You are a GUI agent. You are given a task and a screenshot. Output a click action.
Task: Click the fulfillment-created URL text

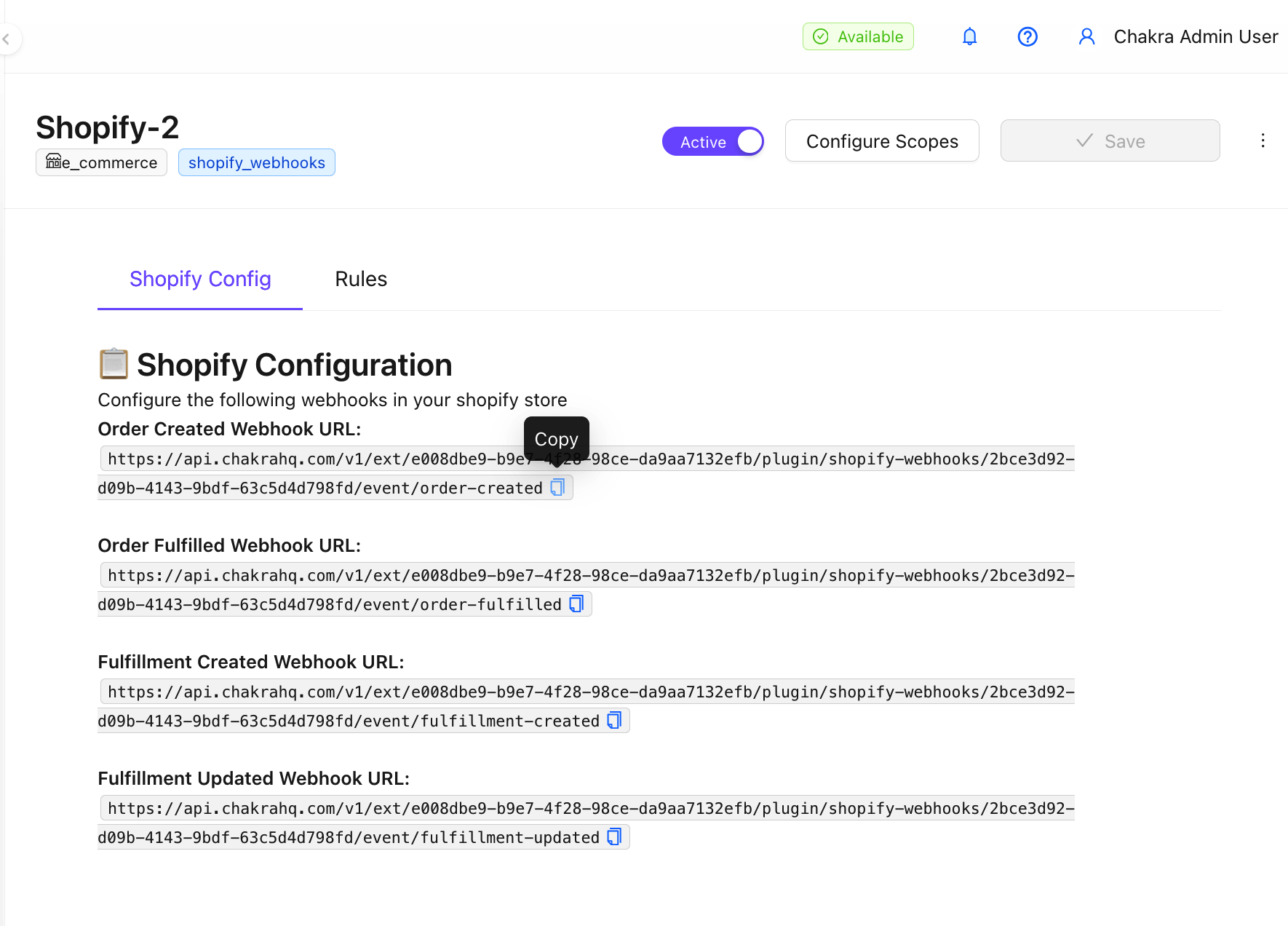click(x=587, y=706)
